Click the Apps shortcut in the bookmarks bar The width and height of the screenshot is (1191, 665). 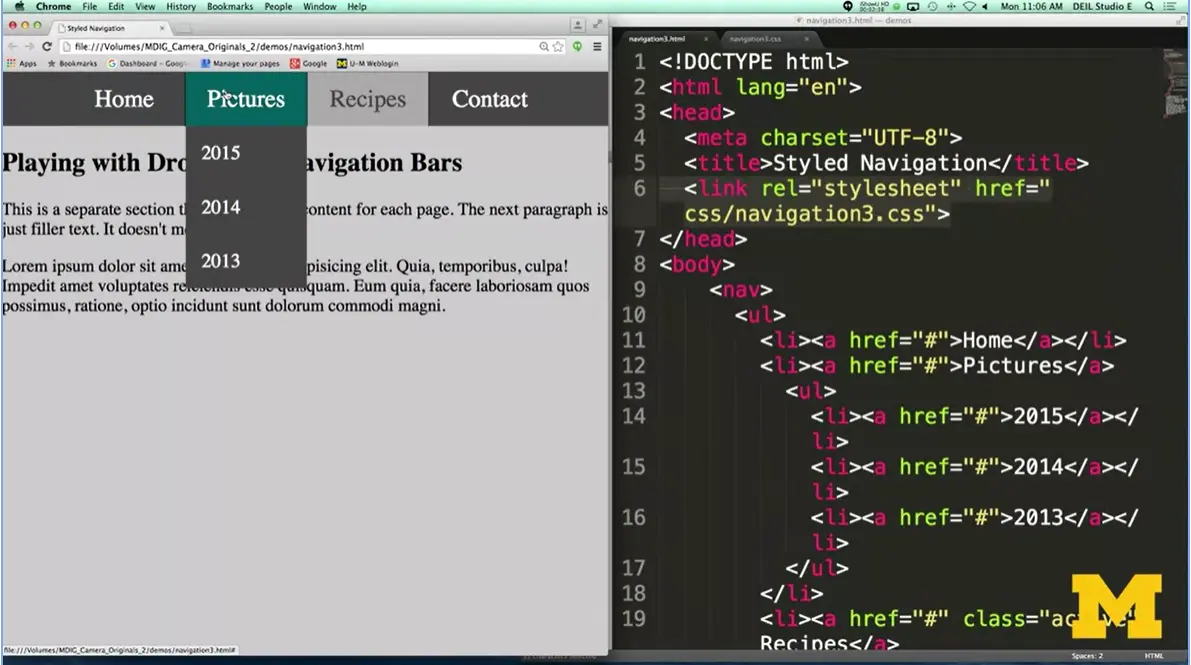[27, 63]
